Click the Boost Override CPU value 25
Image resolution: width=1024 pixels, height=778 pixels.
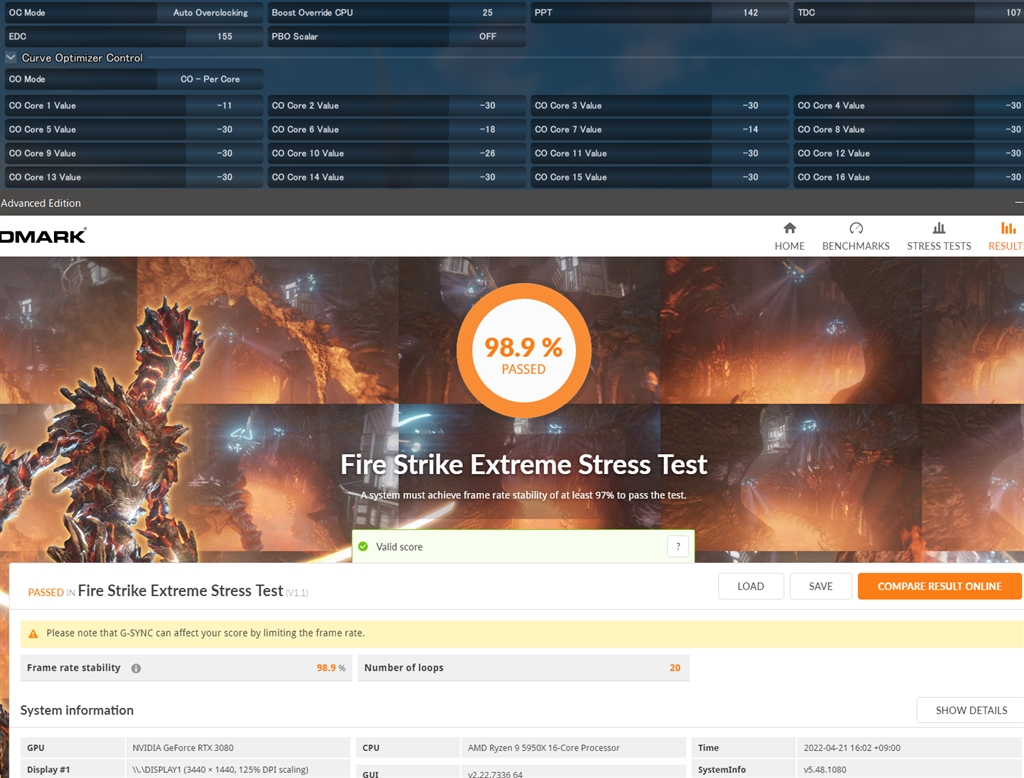[x=487, y=12]
